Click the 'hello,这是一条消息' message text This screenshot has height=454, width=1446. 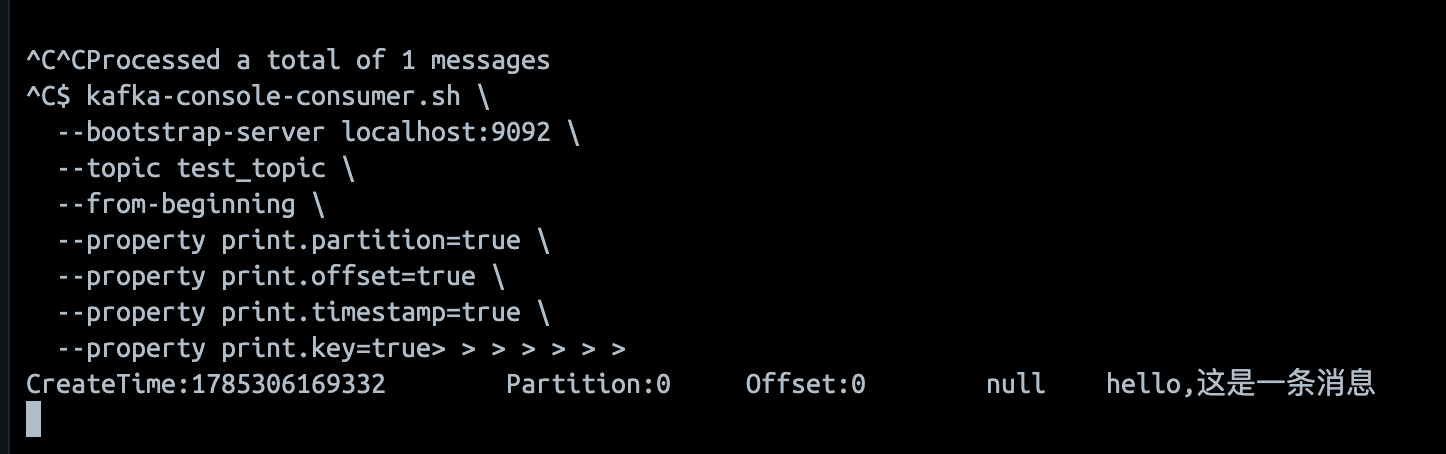(1241, 383)
